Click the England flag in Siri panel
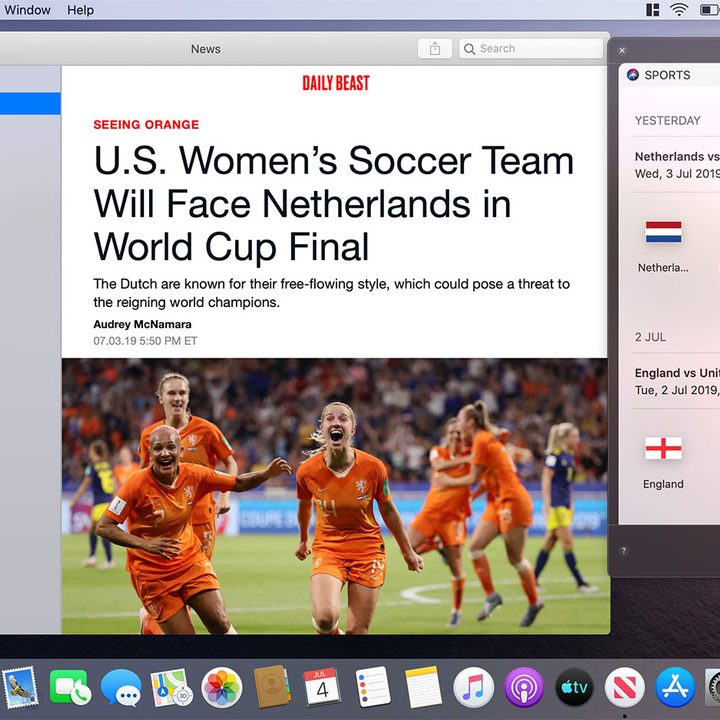Screen dimensions: 720x720 [663, 448]
